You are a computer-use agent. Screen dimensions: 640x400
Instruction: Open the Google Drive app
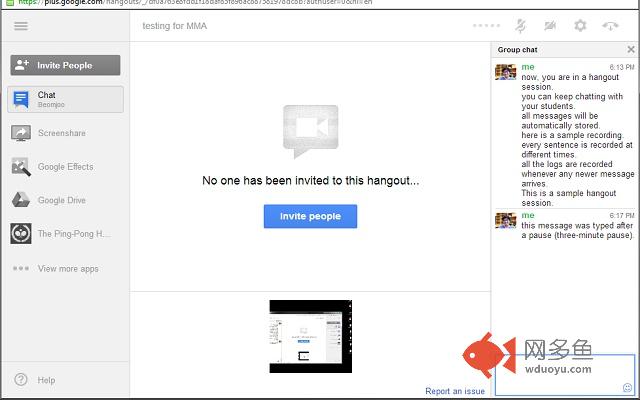click(65, 200)
